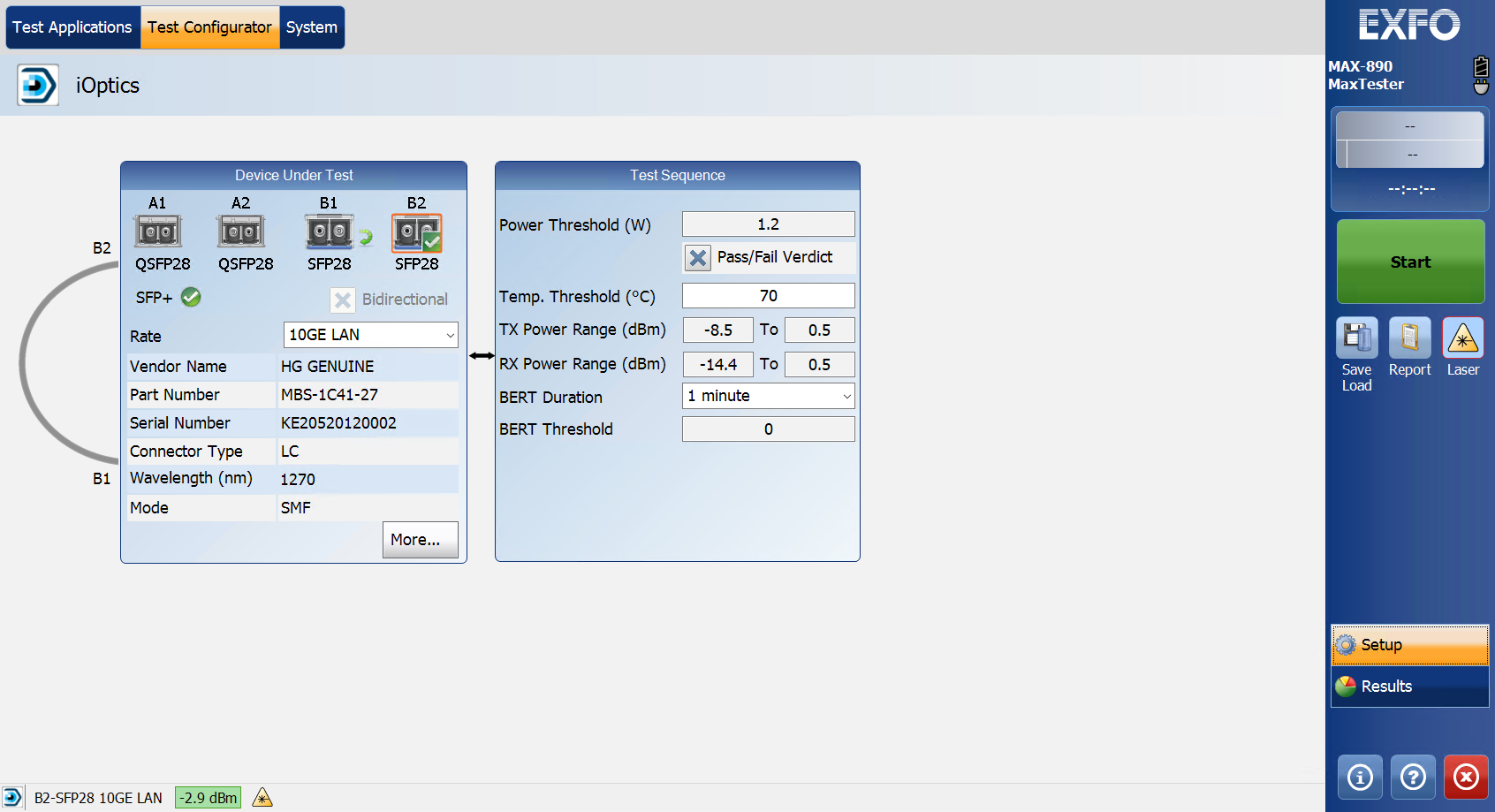Open the Report icon

(1410, 338)
